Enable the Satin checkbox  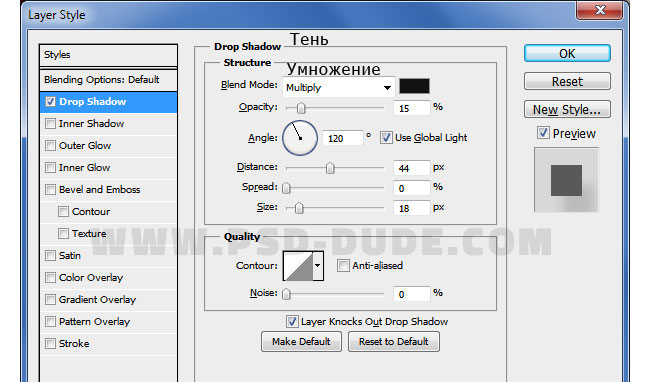tap(51, 256)
